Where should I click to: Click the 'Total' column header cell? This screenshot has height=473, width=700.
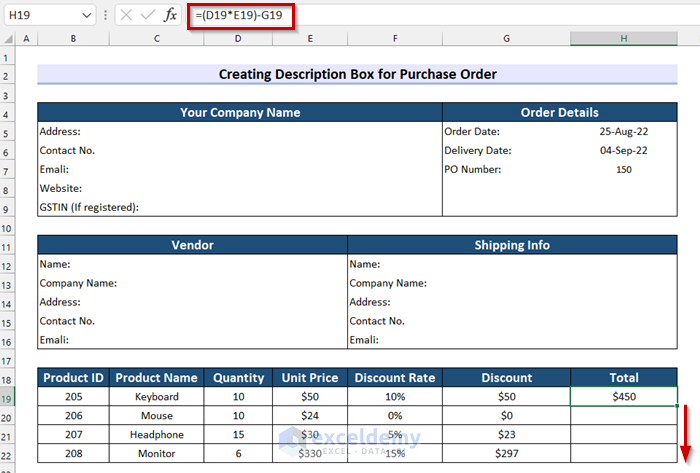[x=624, y=378]
